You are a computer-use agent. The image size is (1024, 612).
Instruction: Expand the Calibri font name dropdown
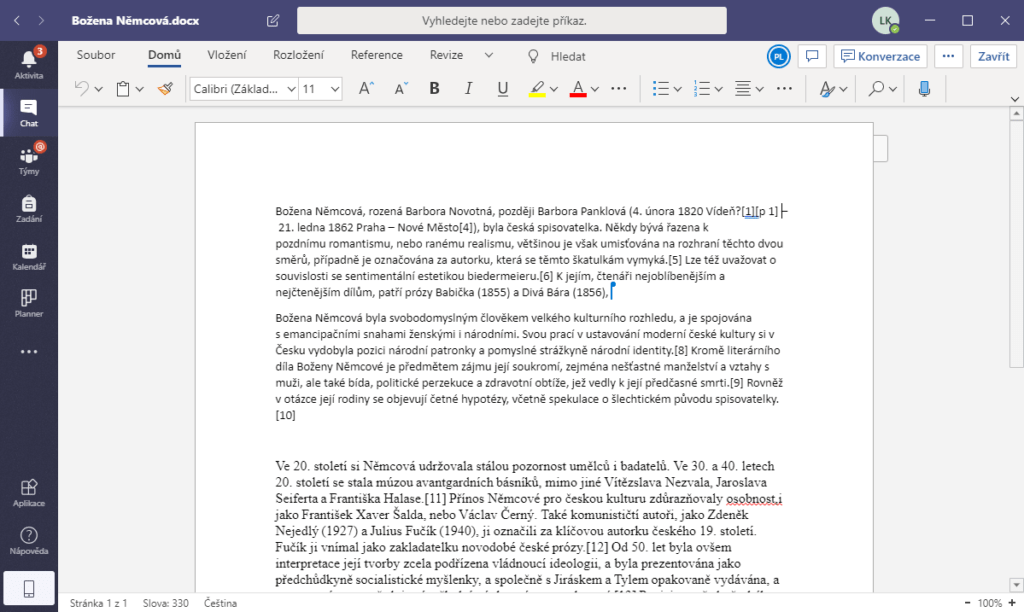[292, 89]
